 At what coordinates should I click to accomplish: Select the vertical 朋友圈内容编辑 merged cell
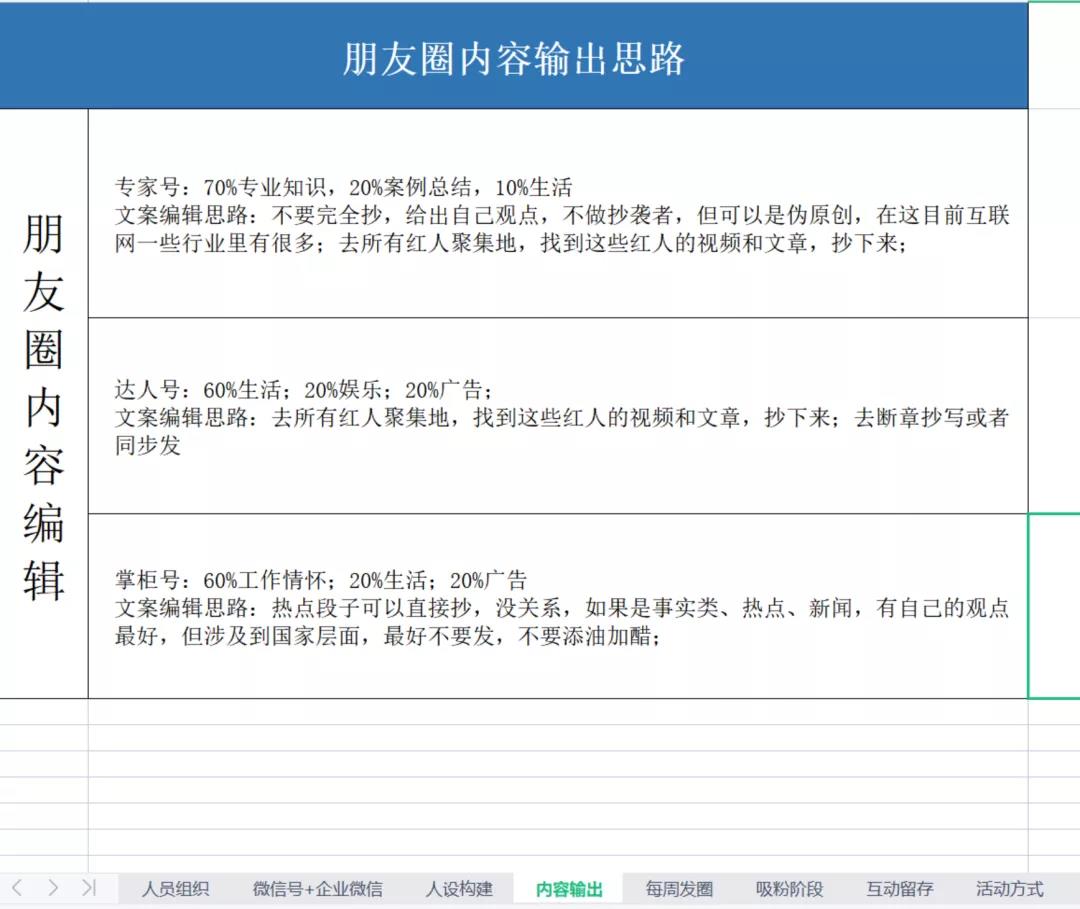44,404
